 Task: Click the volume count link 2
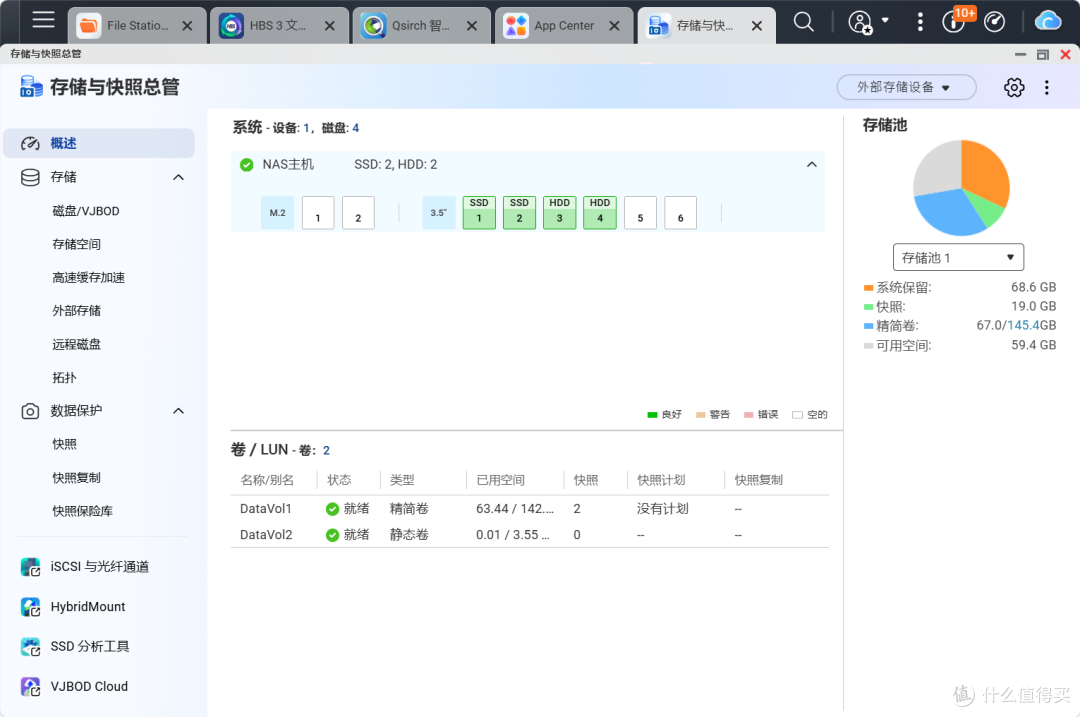click(326, 450)
